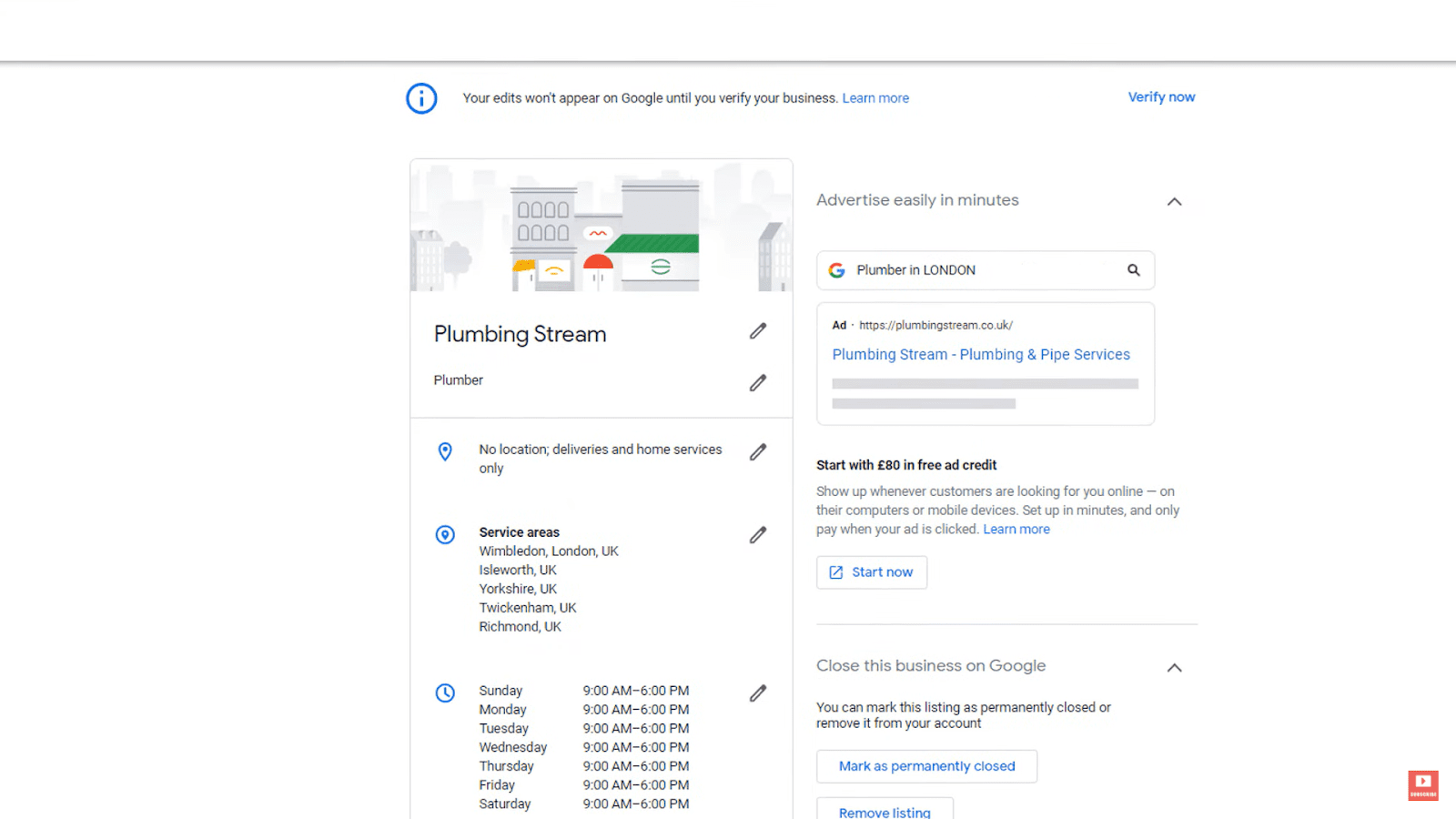Open Learn more link in verification banner

[875, 98]
